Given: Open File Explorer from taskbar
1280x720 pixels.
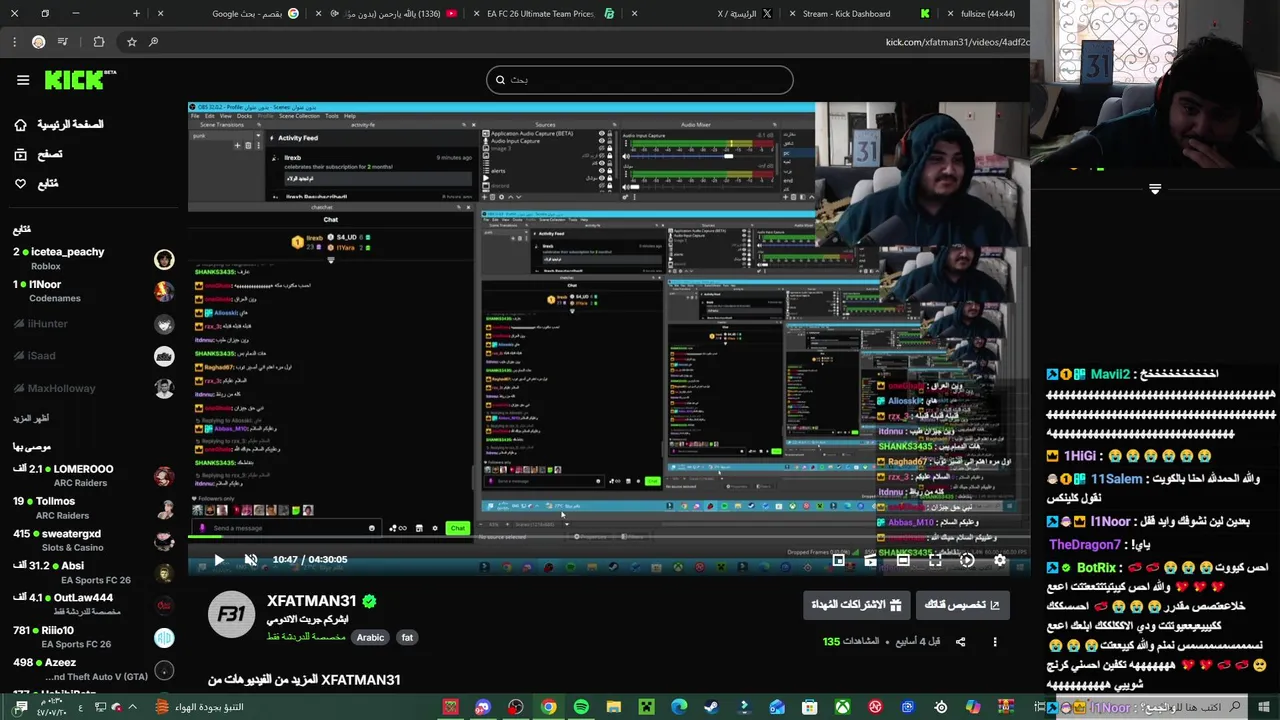Looking at the screenshot, I should click(x=614, y=707).
